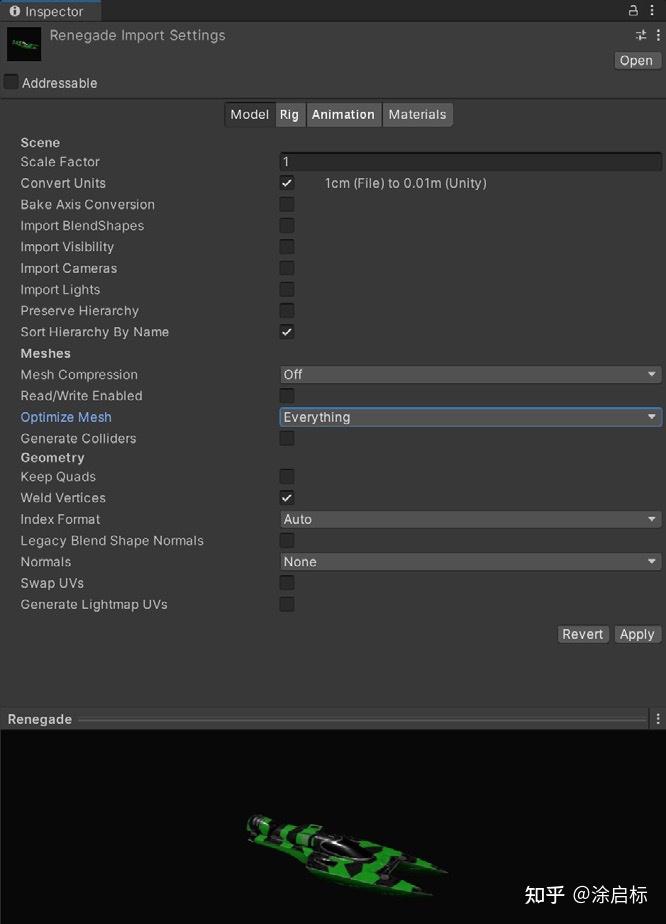The image size is (666, 924).
Task: Open the Normals dropdown
Action: (470, 562)
